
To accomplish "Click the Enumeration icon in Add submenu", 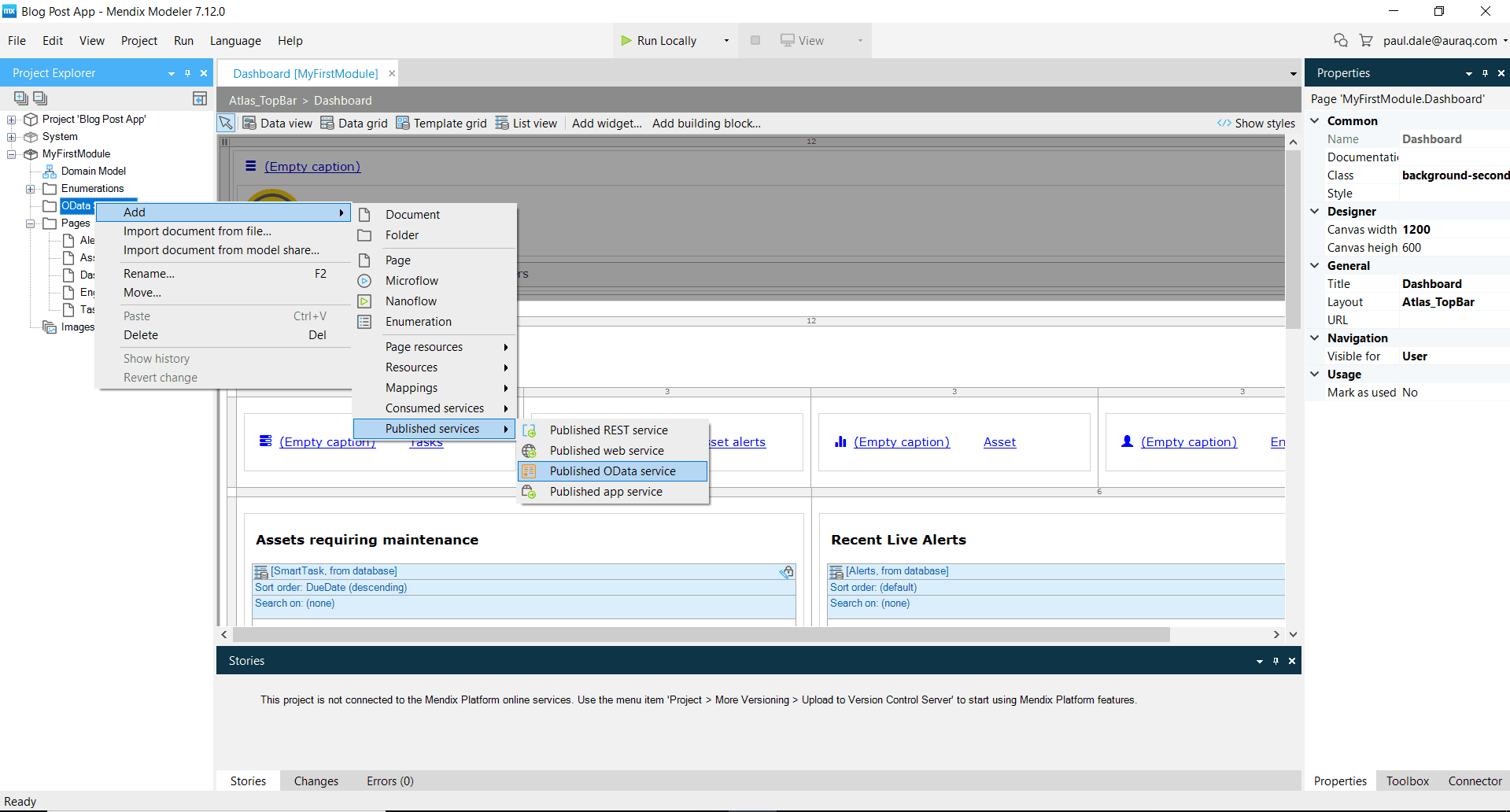I will click(364, 322).
